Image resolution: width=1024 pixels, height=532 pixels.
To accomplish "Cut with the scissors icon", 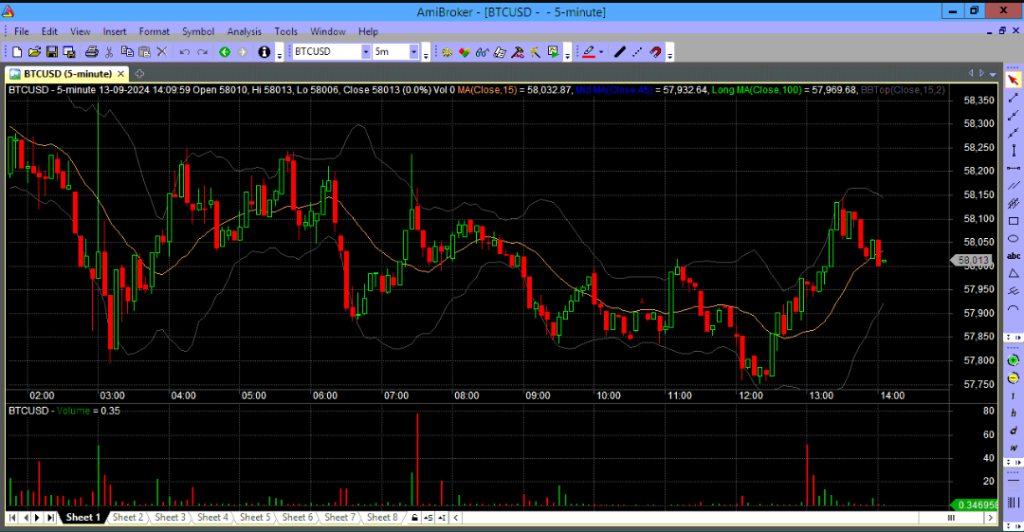I will coord(109,52).
